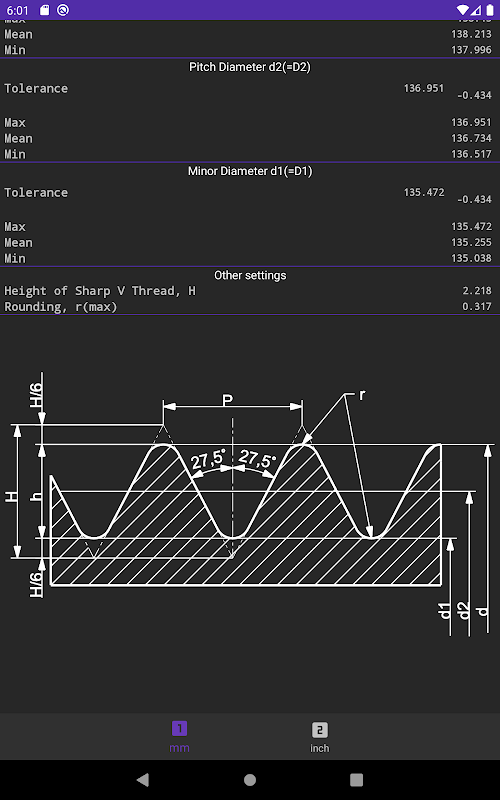
Task: Select minor diameter Mean value 135.255
Action: click(471, 242)
